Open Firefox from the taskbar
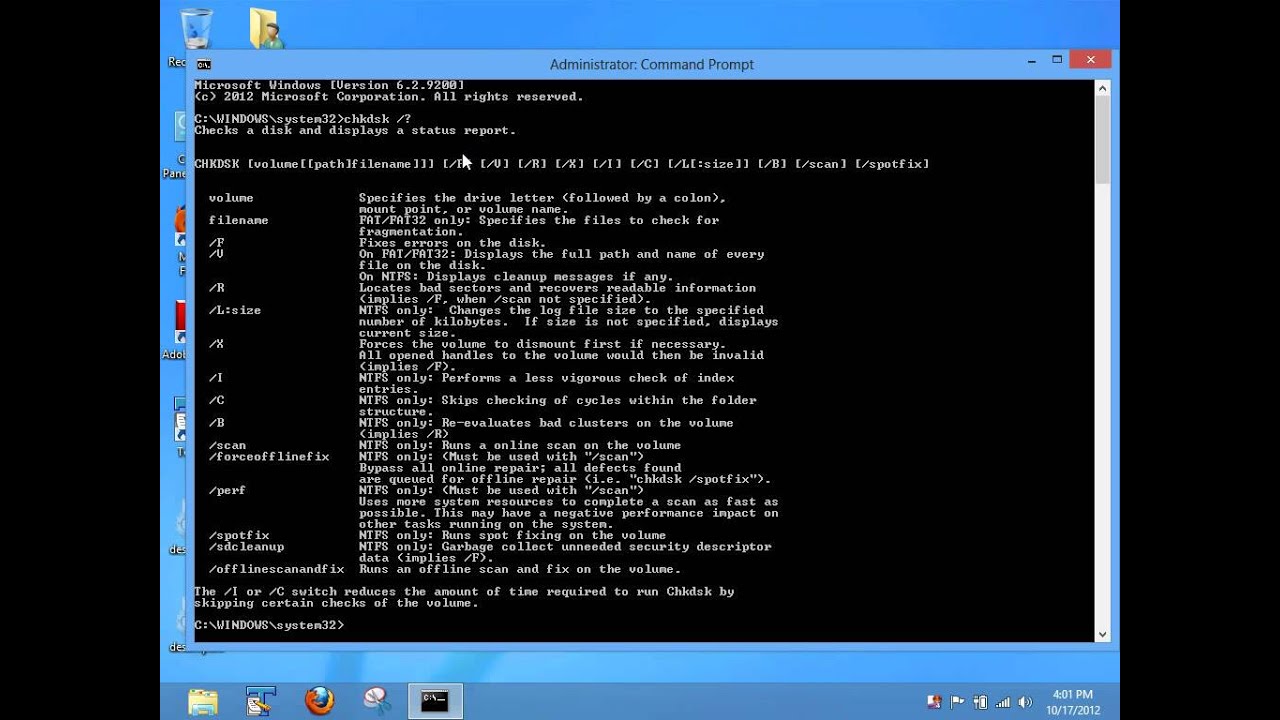Image resolution: width=1280 pixels, height=720 pixels. 319,700
